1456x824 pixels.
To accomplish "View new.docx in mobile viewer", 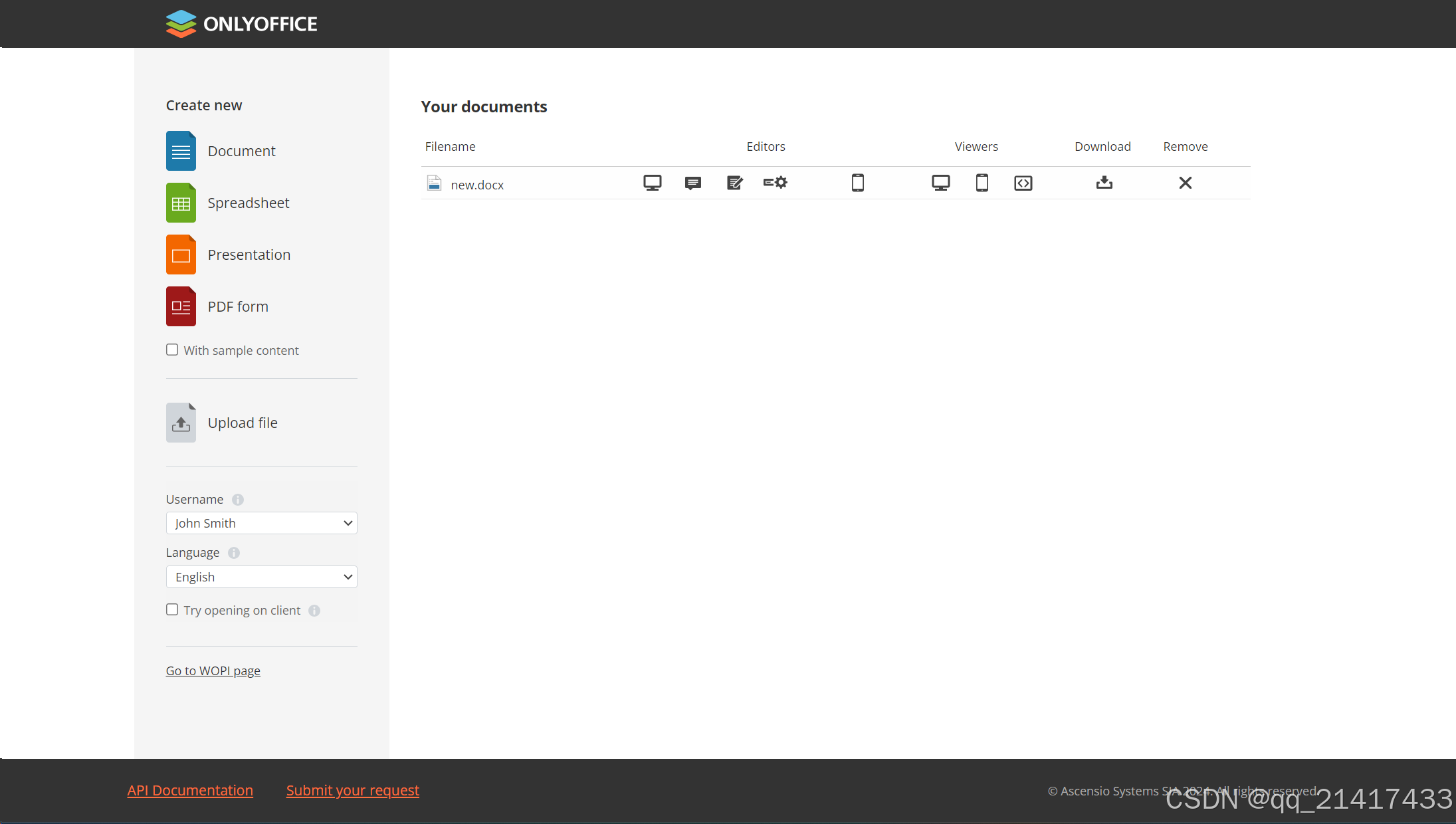I will (x=982, y=183).
